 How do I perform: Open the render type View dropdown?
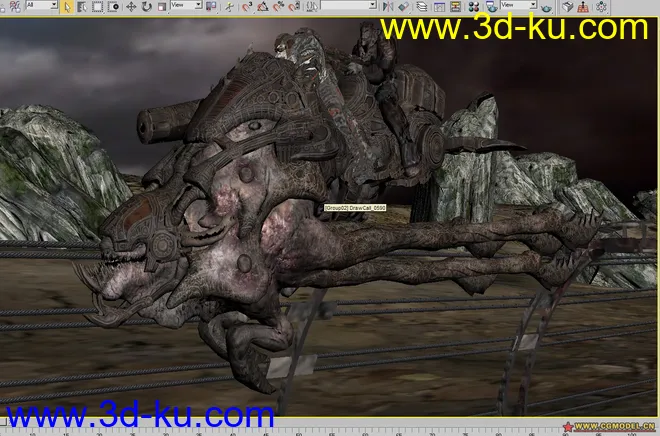(518, 5)
